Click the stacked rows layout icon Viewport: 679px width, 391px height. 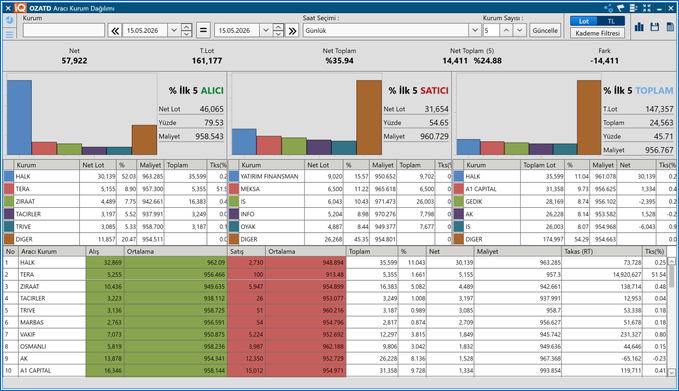coord(634,8)
